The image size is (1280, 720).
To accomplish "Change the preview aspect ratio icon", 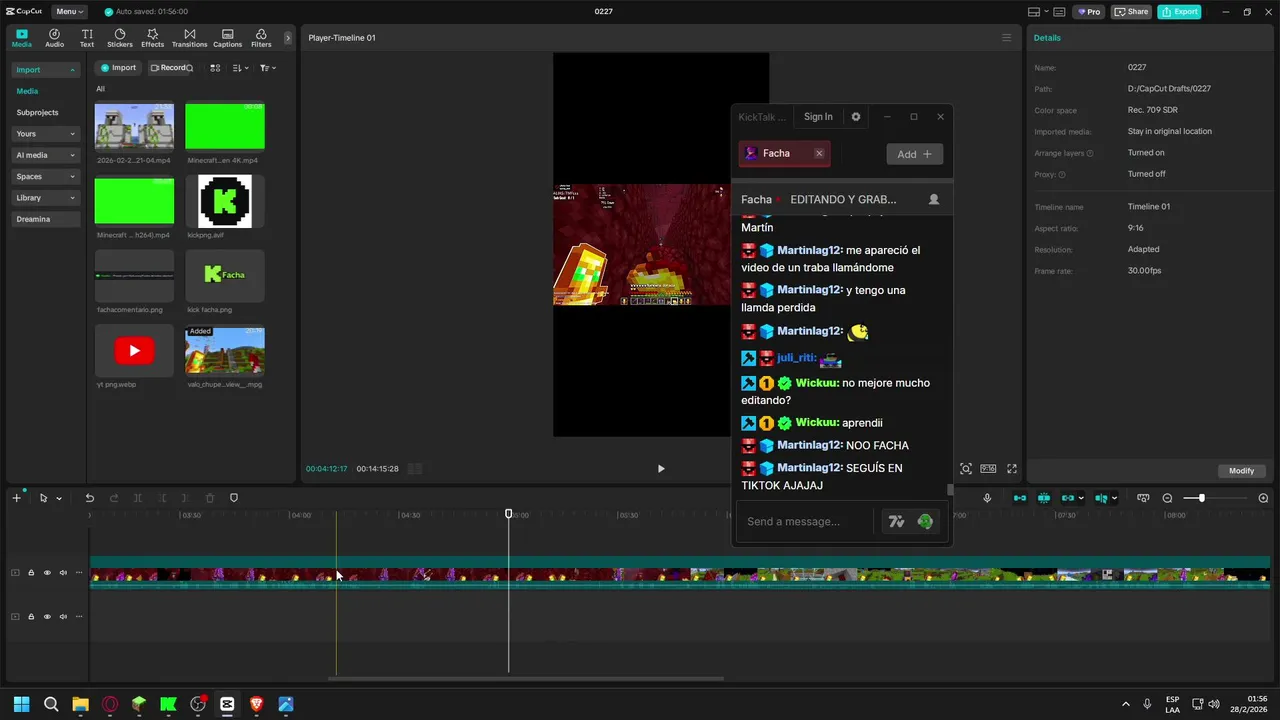I will click(988, 469).
